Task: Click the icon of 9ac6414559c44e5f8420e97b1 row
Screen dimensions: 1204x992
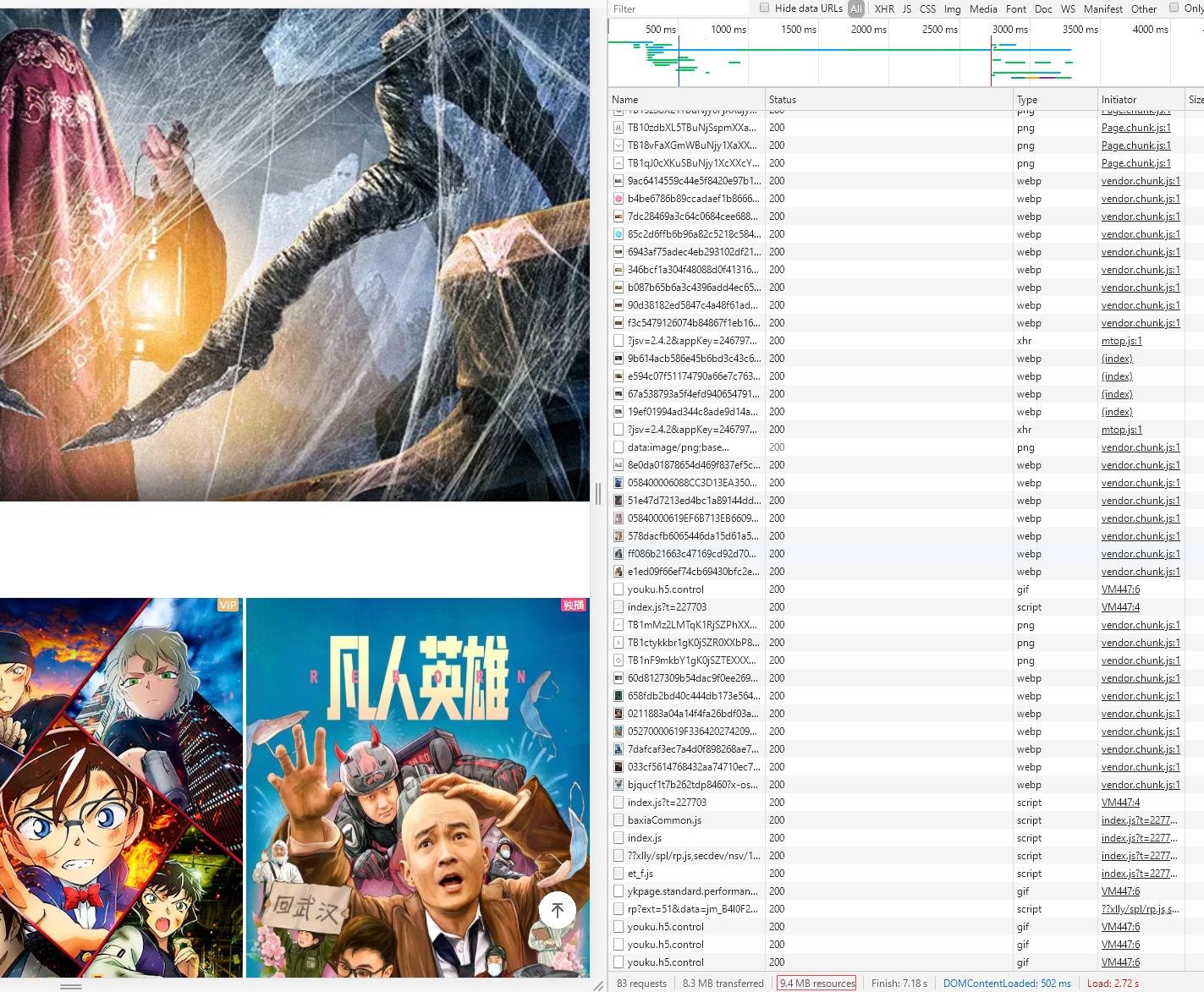Action: (x=618, y=181)
